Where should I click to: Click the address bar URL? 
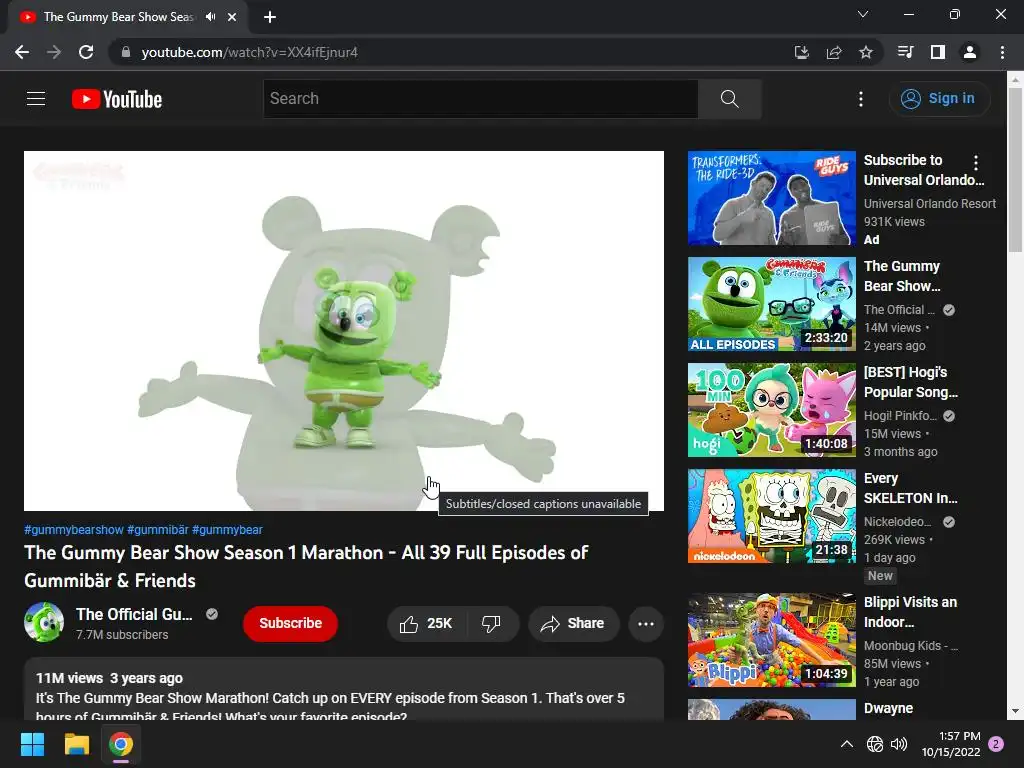tap(249, 52)
